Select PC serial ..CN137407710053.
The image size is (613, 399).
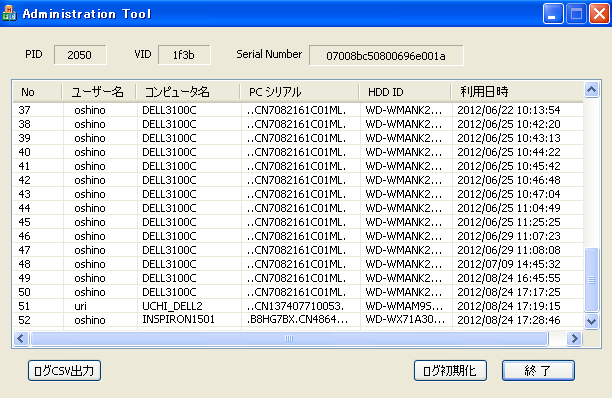[x=296, y=306]
